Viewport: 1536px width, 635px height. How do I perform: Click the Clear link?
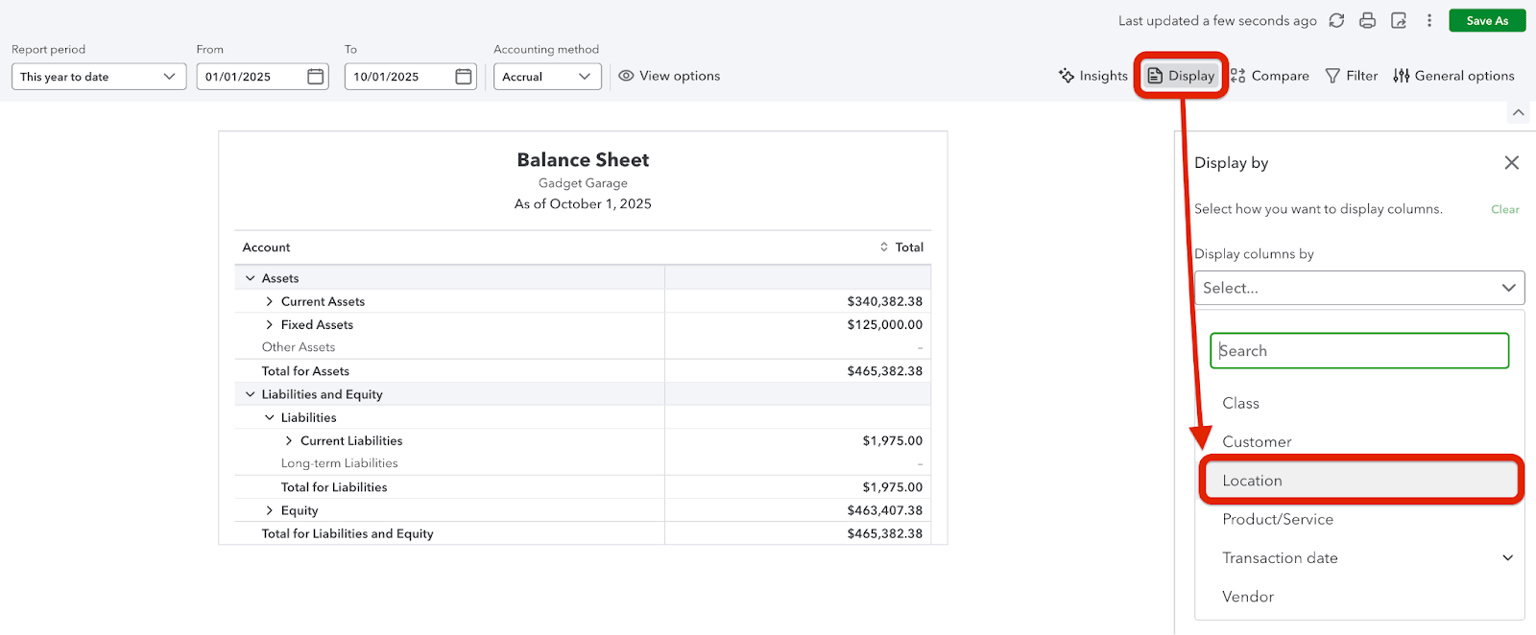[1505, 209]
